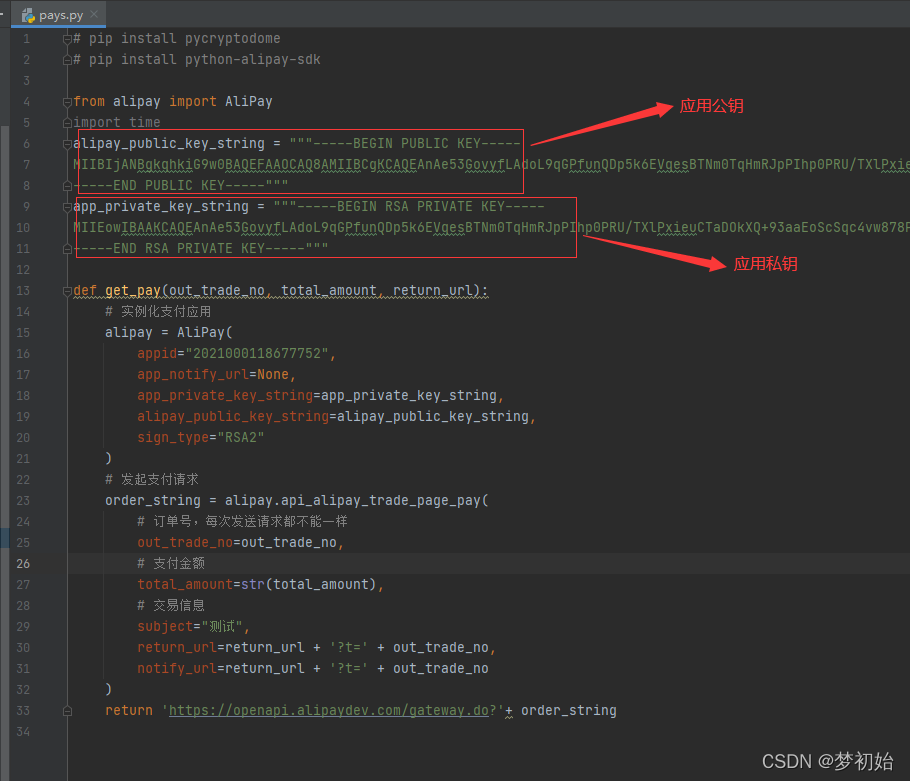This screenshot has height=781, width=910.
Task: Open the openapi.alipaydev.com gateway URL
Action: point(328,710)
